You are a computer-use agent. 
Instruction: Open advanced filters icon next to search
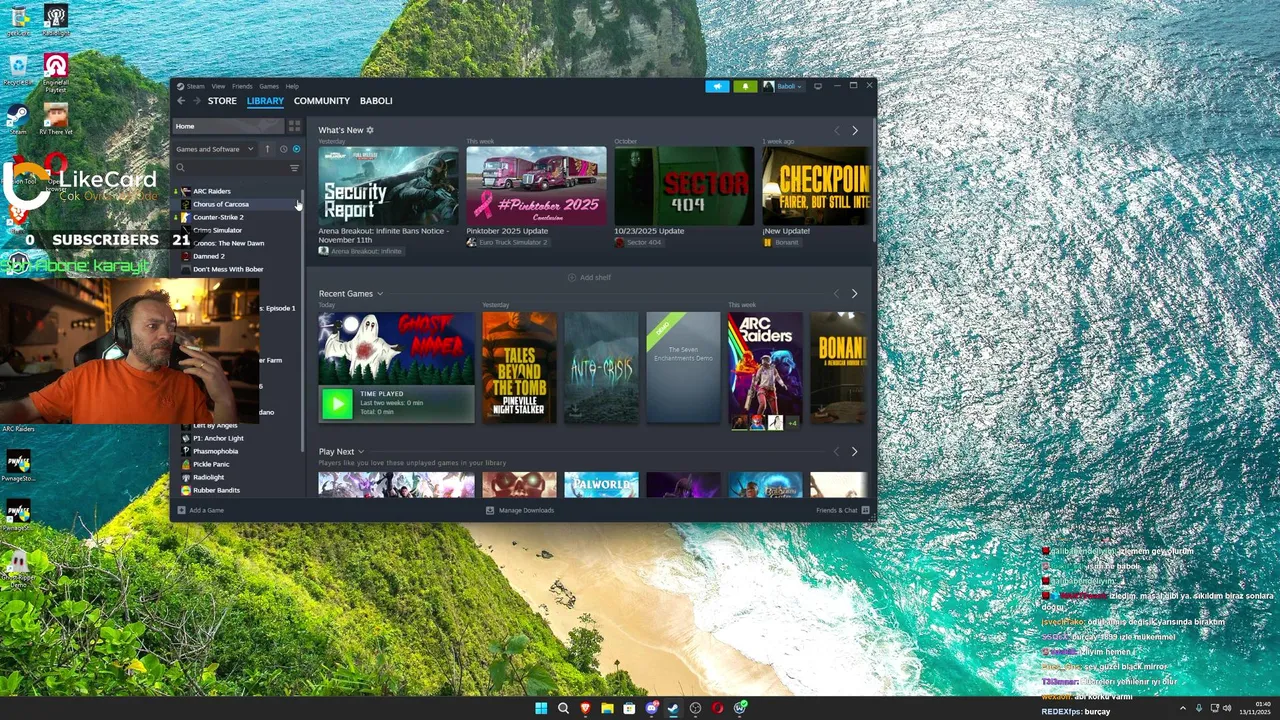294,168
